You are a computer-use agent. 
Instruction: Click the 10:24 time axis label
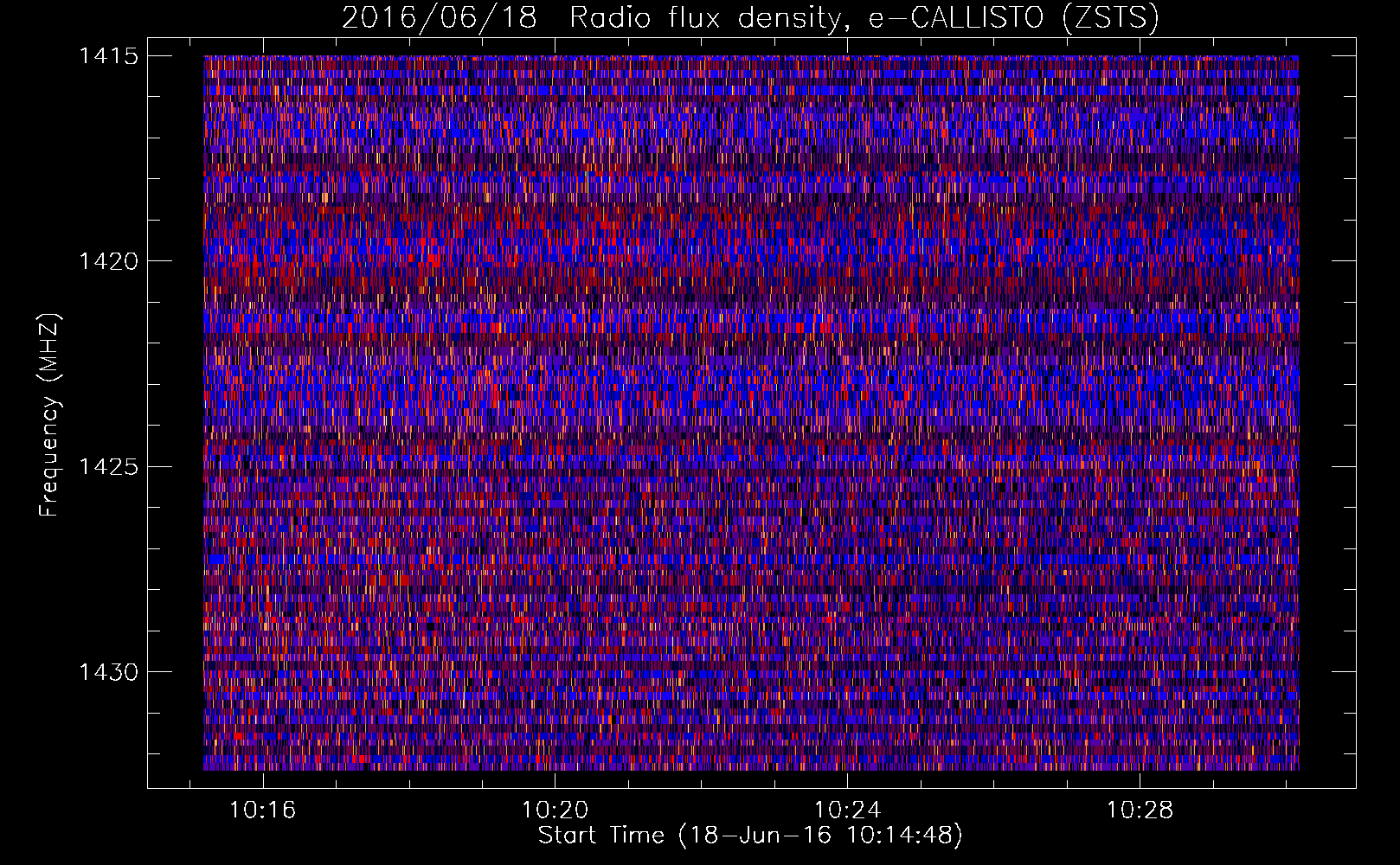tap(847, 811)
